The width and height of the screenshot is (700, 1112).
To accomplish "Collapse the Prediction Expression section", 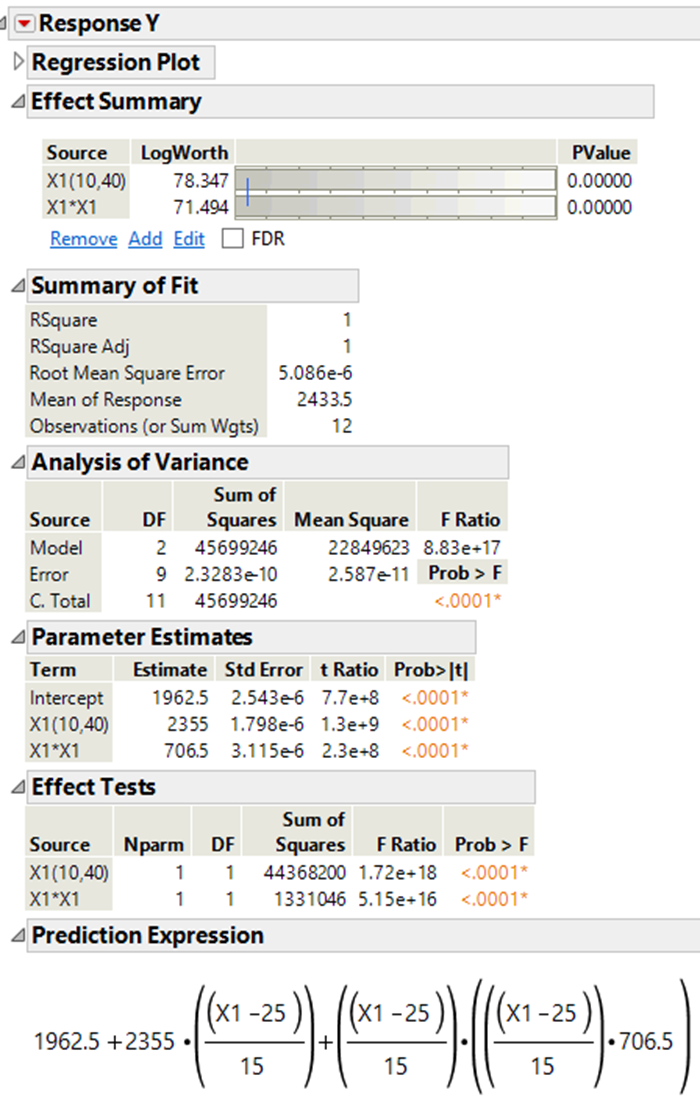I will point(18,935).
